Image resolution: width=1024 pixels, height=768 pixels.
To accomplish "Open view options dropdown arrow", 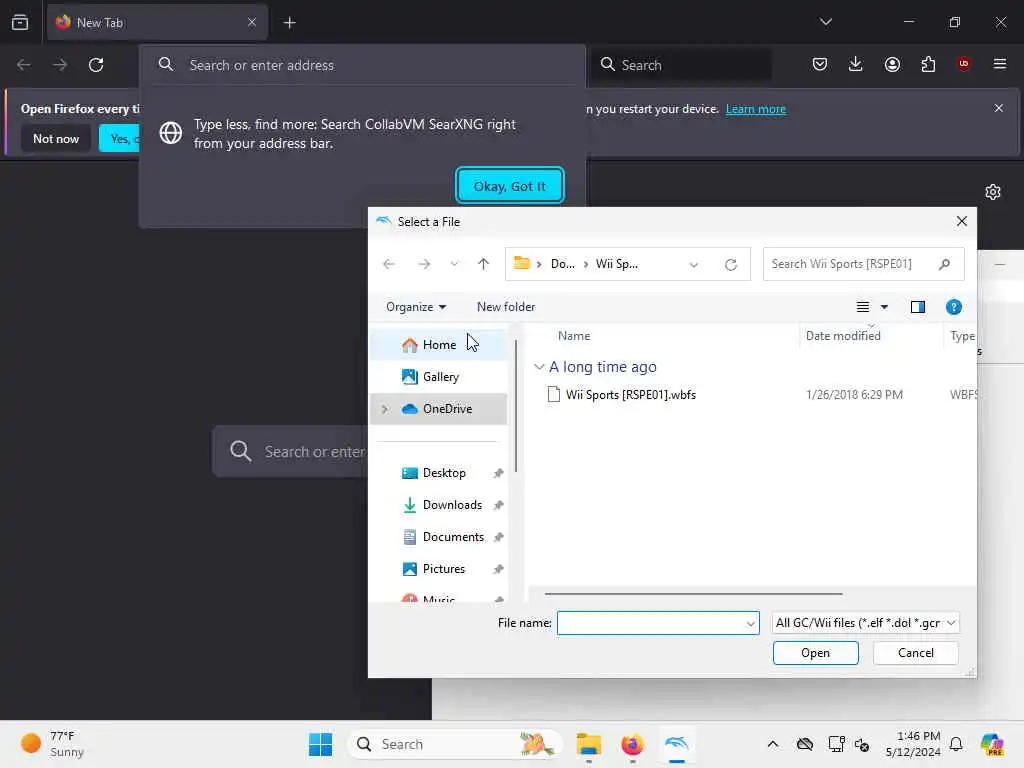I will 884,307.
